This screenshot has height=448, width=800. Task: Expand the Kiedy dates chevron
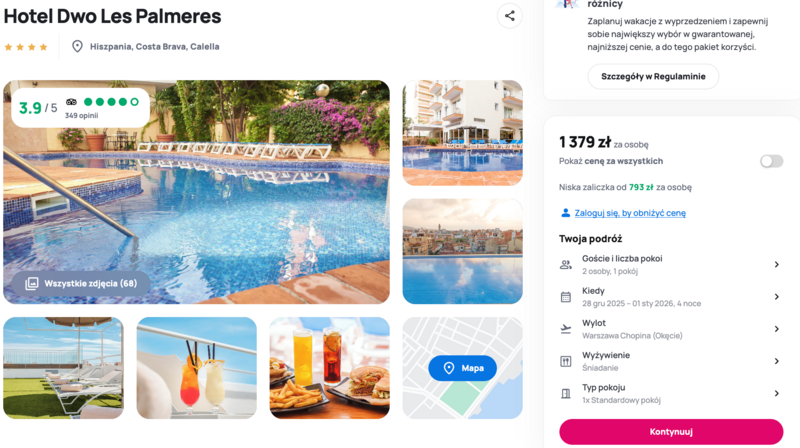pos(777,296)
